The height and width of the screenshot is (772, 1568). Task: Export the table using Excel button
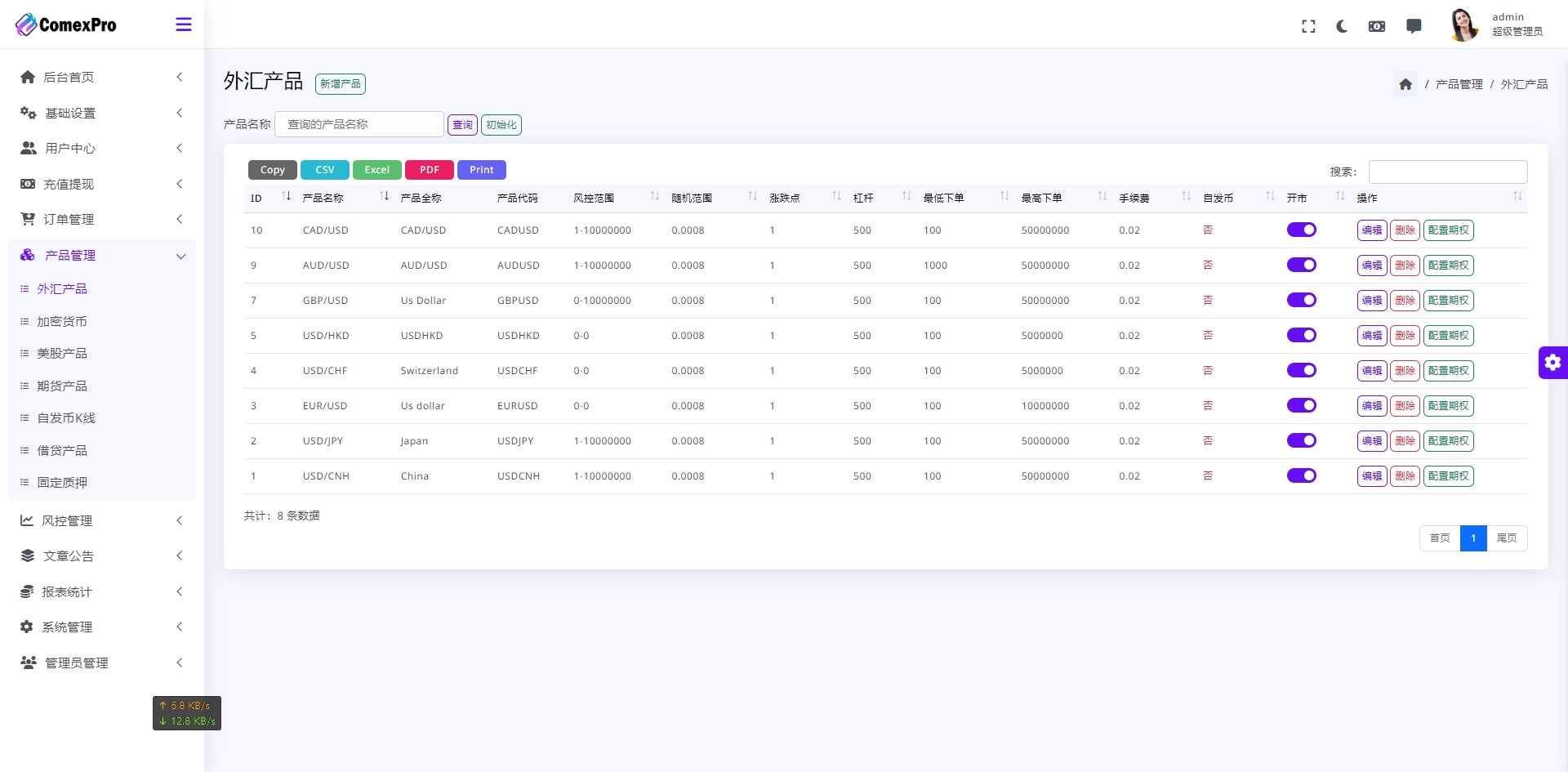(x=376, y=170)
